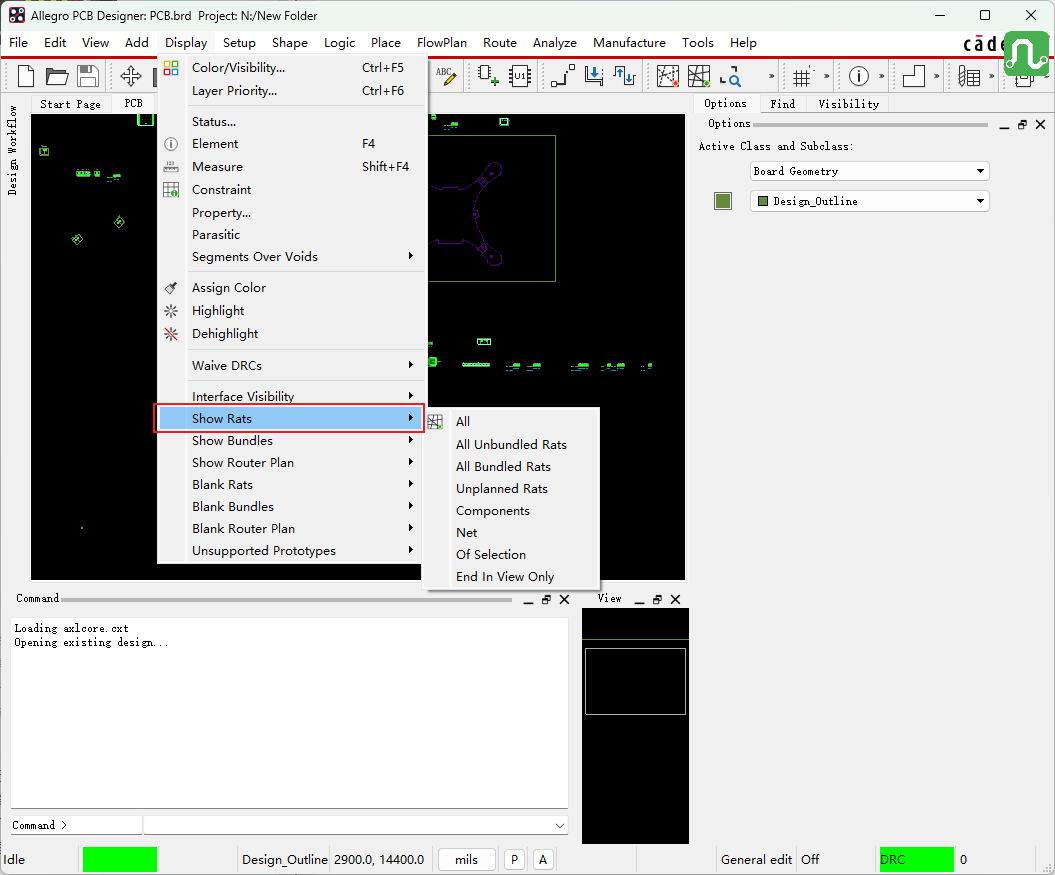Open the Design Workflow side panel
This screenshot has height=875, width=1055.
(x=12, y=150)
